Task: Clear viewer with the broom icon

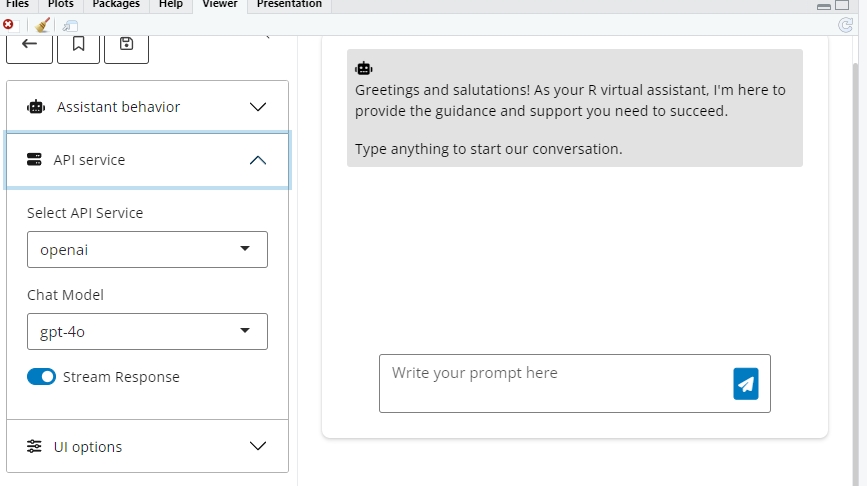Action: (42, 25)
